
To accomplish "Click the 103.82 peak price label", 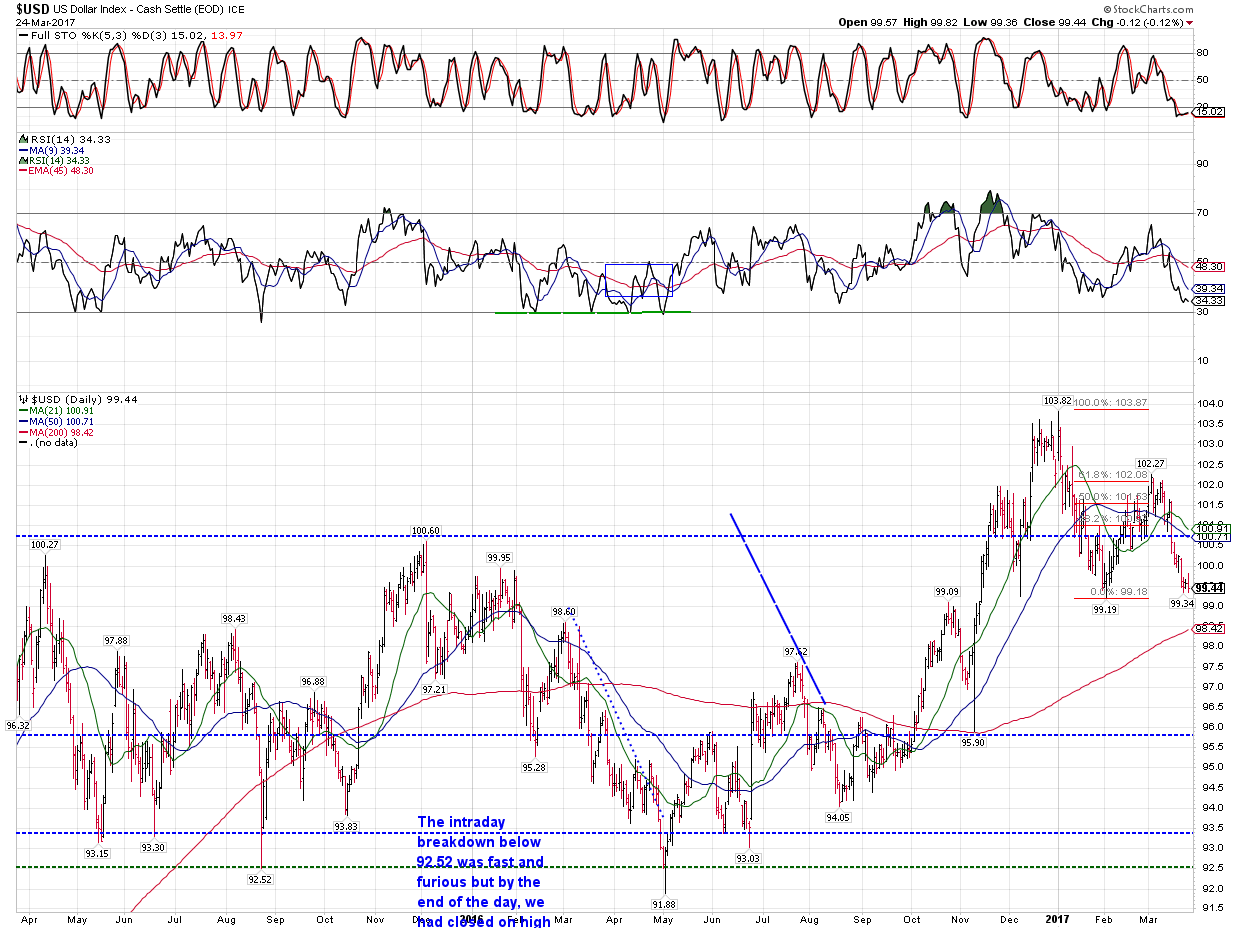I will pos(1056,401).
